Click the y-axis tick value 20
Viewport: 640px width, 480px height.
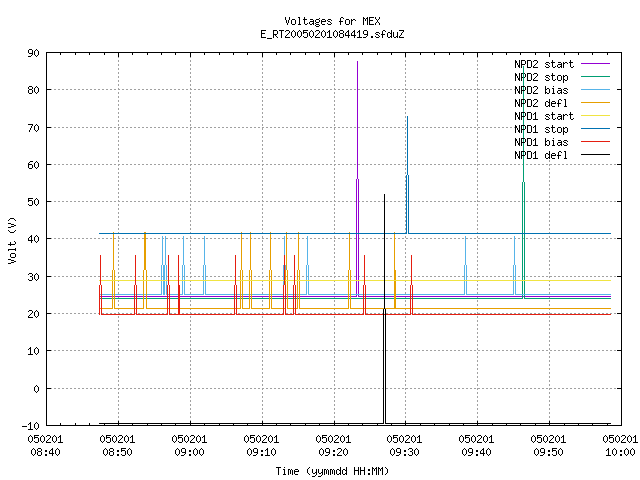[x=33, y=314]
